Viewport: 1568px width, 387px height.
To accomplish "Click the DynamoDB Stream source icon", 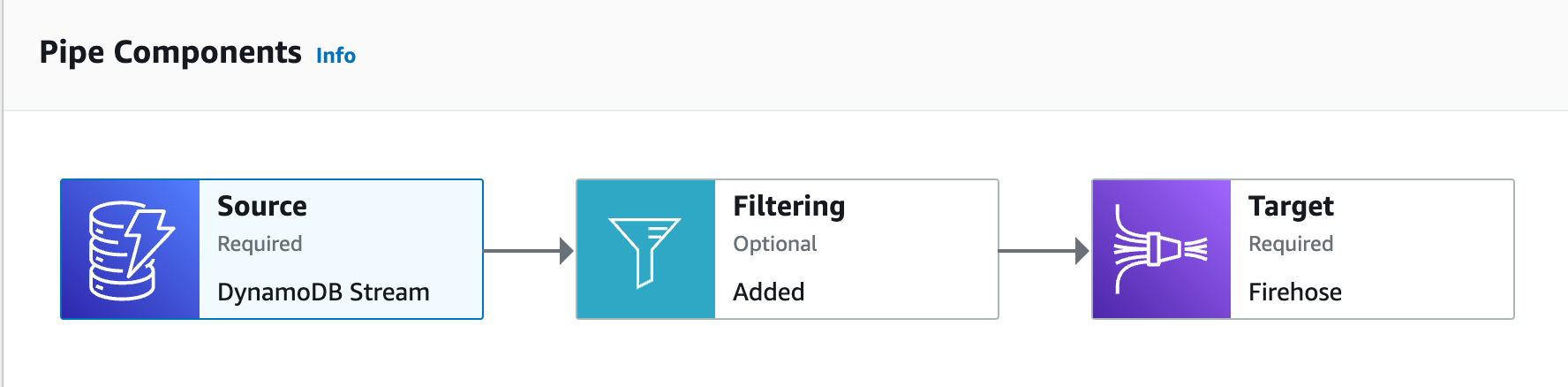I will point(131,250).
